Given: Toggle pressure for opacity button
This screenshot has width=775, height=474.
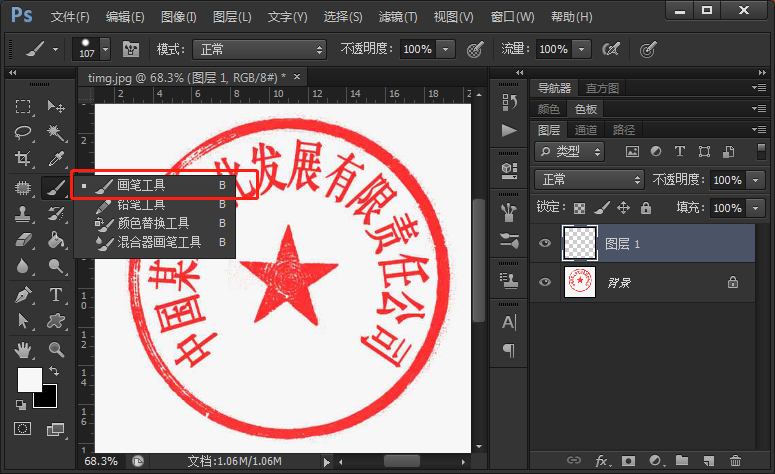Looking at the screenshot, I should (474, 49).
